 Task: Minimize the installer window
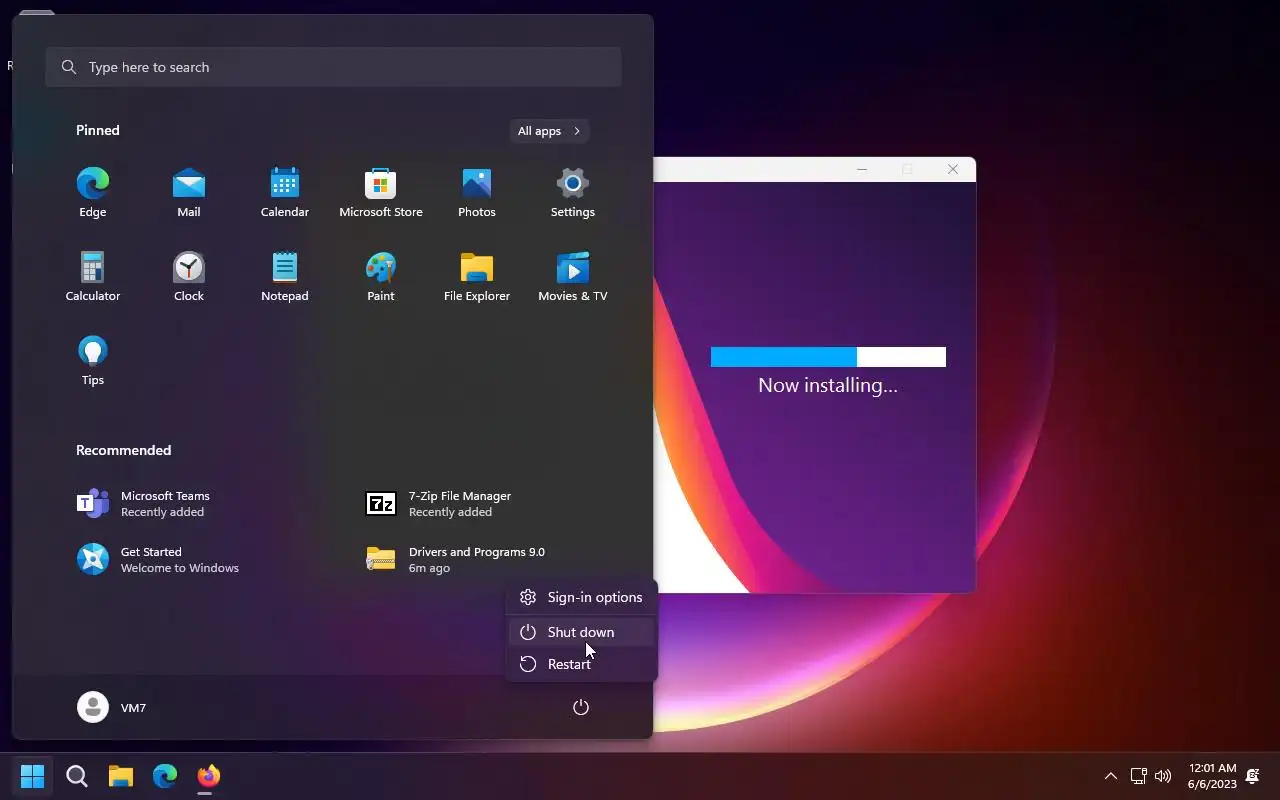point(862,170)
